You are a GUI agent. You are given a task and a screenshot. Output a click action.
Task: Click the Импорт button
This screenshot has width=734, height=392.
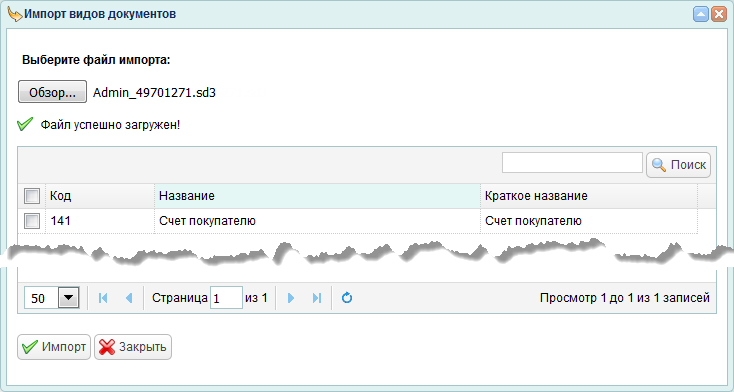click(x=54, y=347)
